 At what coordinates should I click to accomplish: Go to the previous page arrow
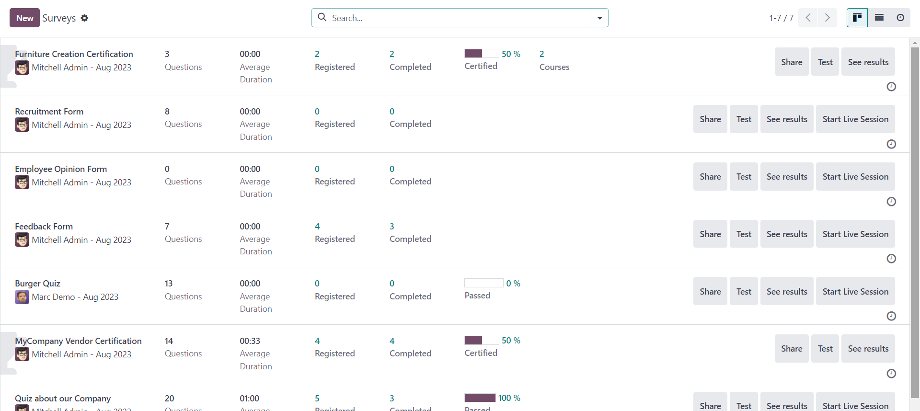(x=809, y=18)
